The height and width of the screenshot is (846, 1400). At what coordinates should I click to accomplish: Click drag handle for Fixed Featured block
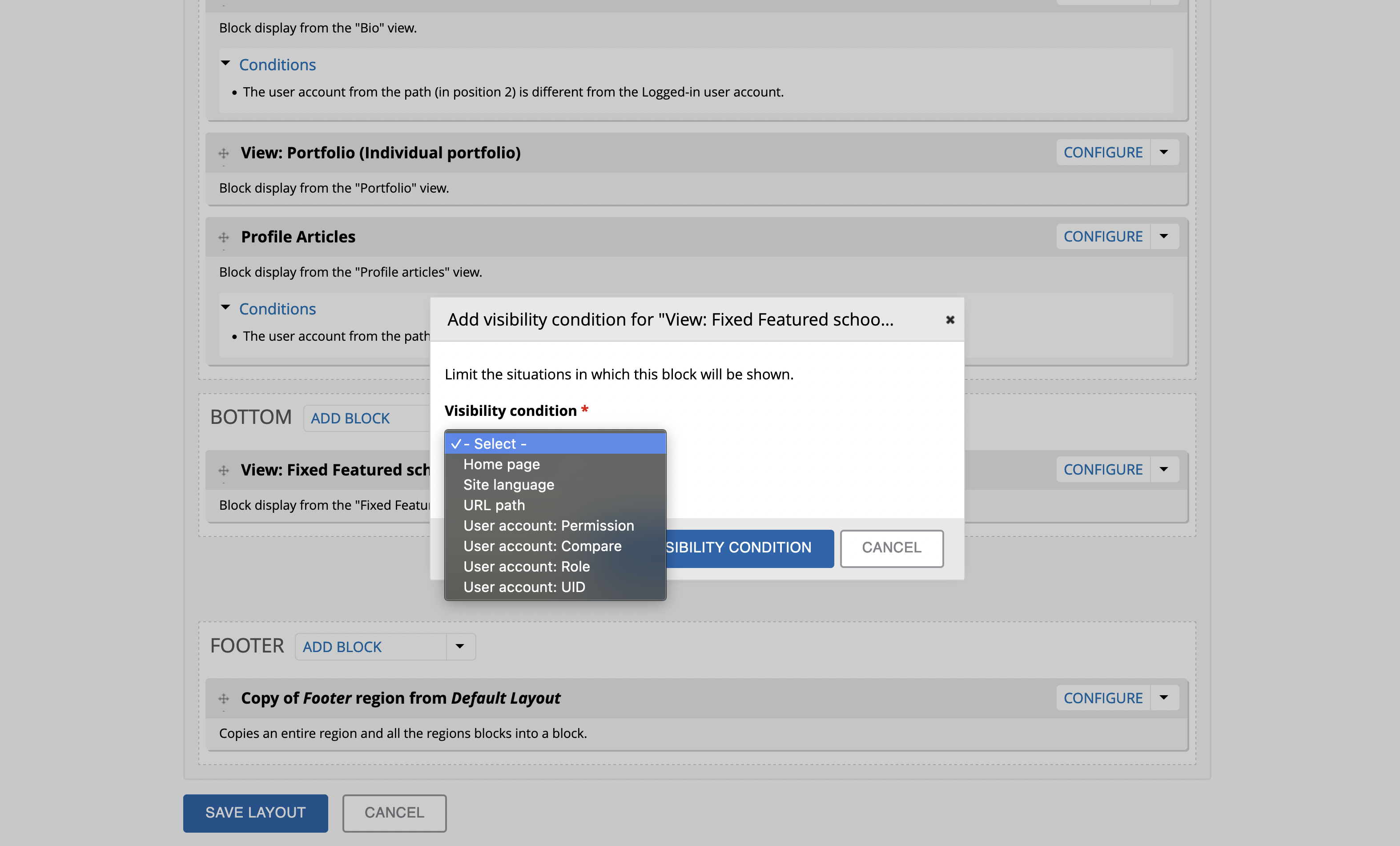224,470
